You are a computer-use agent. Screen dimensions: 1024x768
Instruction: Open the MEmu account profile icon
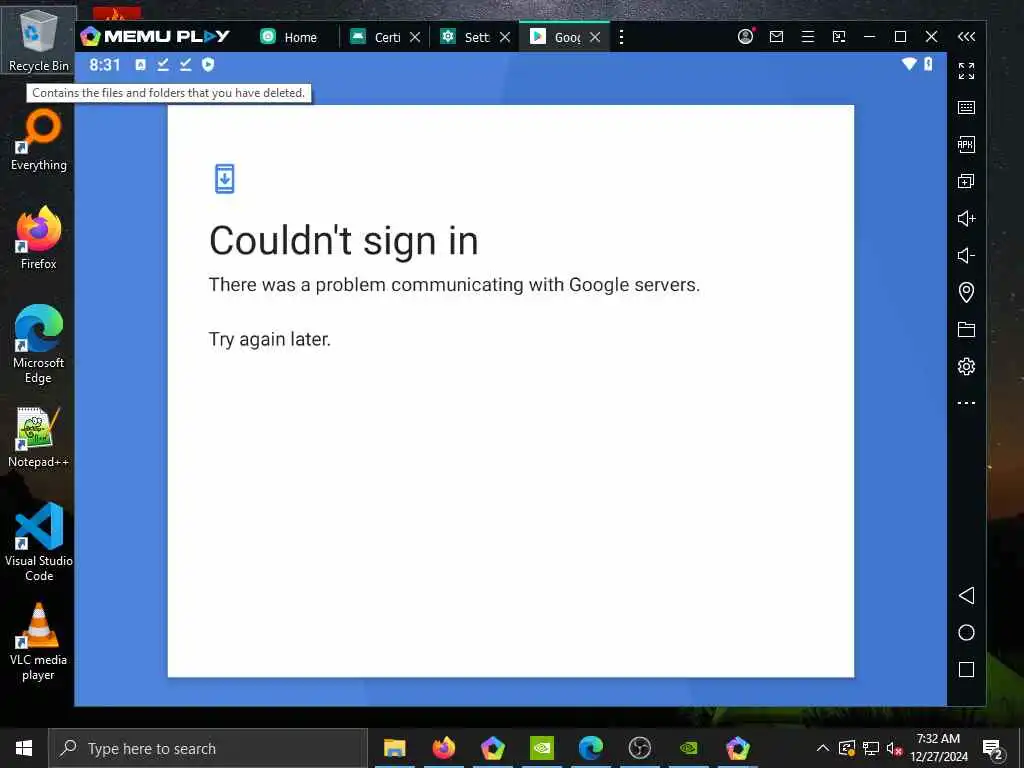(x=745, y=37)
